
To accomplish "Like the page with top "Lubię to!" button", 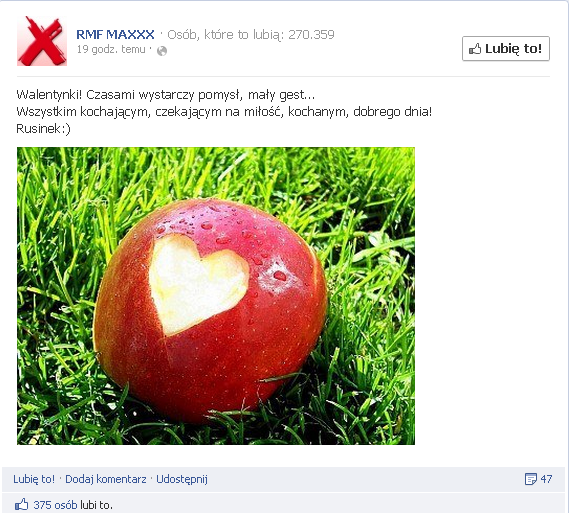I will [506, 49].
